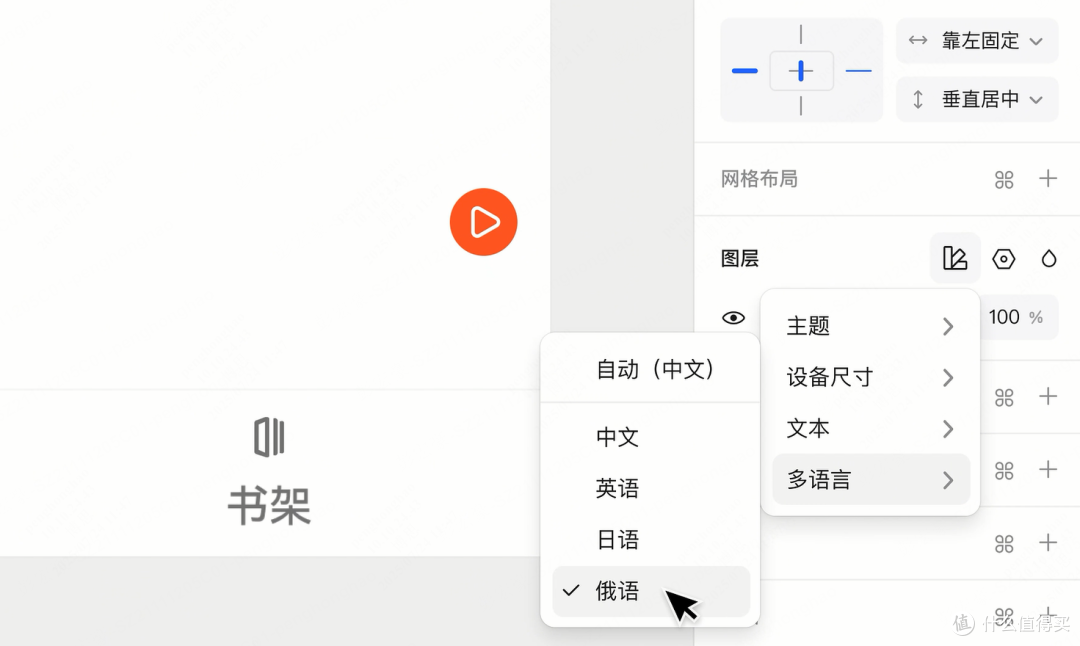Click chevron arrow beside 多语言

[x=948, y=480]
